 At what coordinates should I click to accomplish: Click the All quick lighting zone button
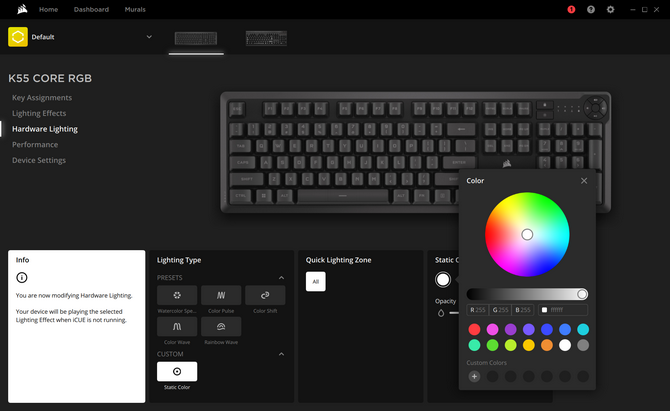[x=316, y=282]
